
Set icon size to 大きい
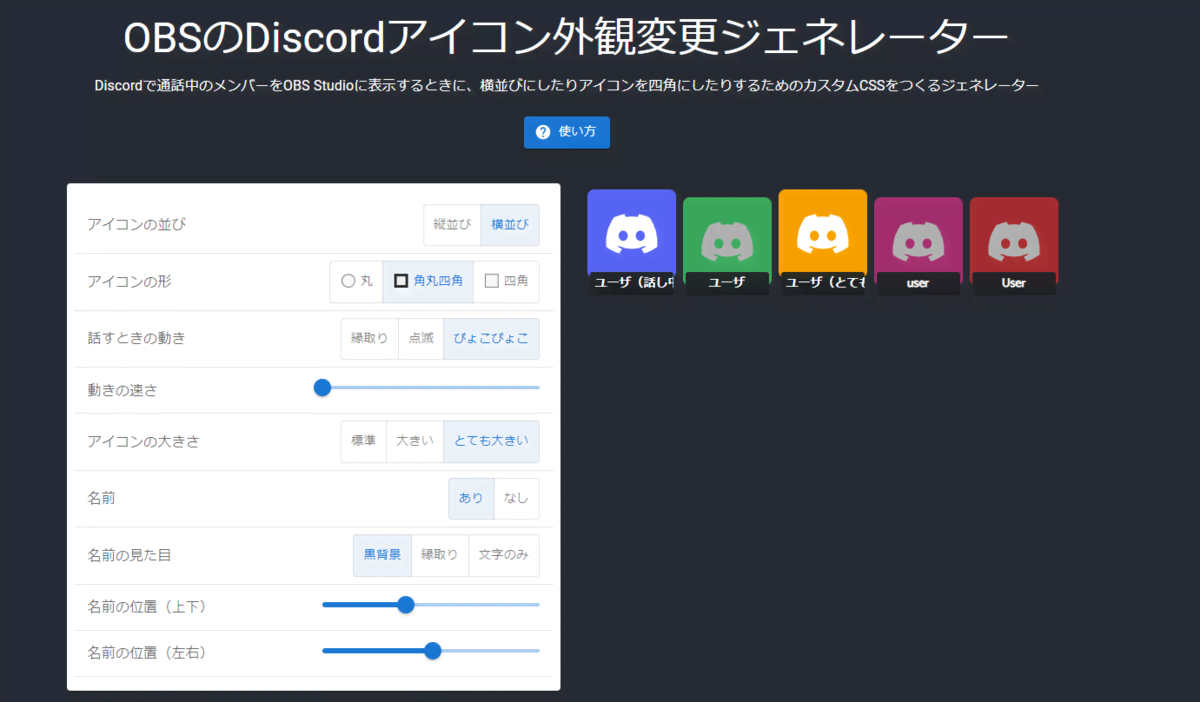(x=415, y=441)
